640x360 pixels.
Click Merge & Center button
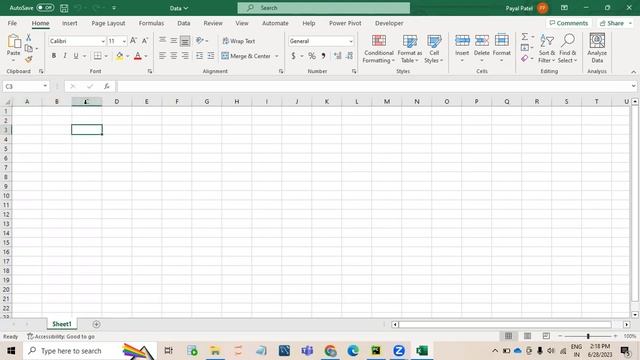coord(246,56)
